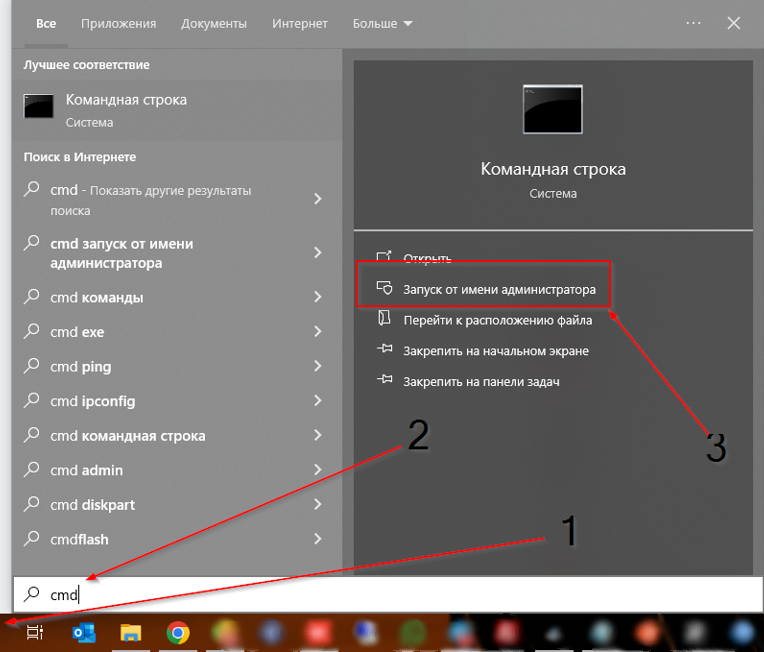Click pin icon for начальном экране

tap(384, 349)
